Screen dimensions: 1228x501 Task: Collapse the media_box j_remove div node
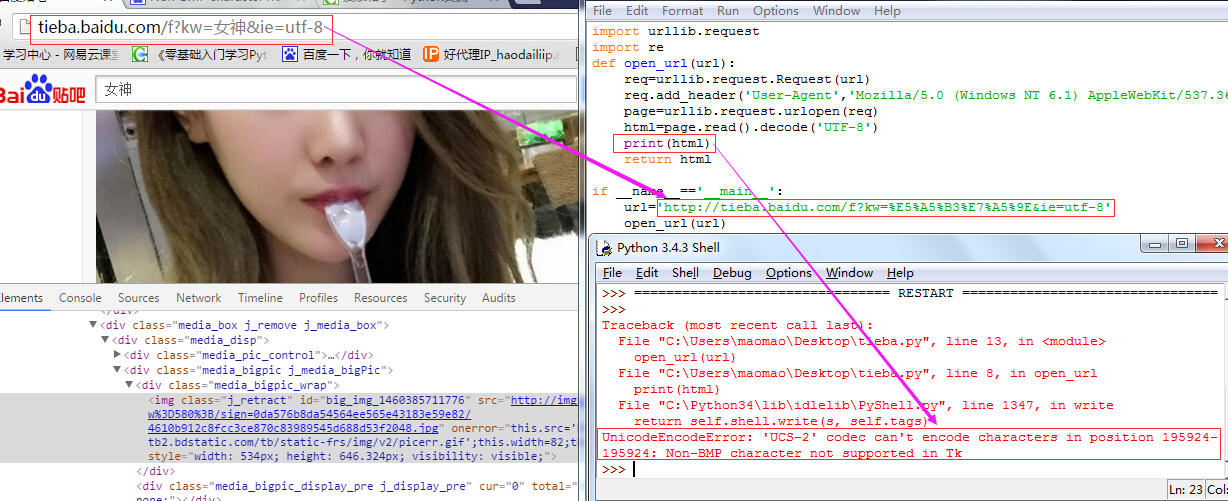click(94, 325)
